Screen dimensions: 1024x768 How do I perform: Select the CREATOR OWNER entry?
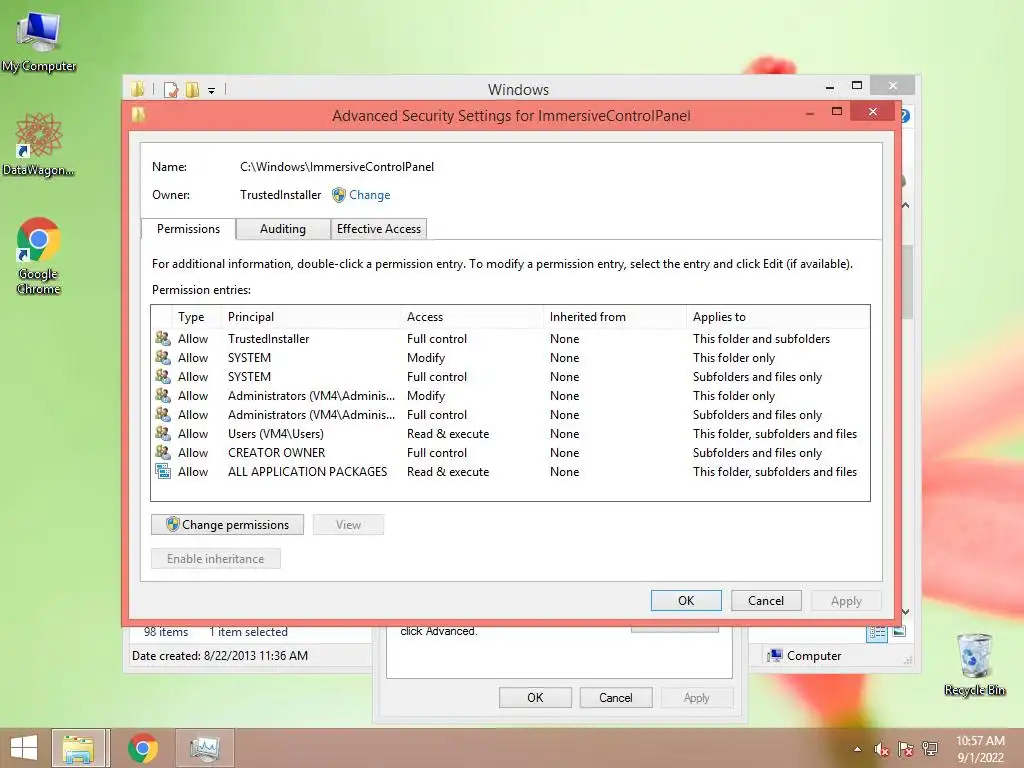pyautogui.click(x=510, y=453)
